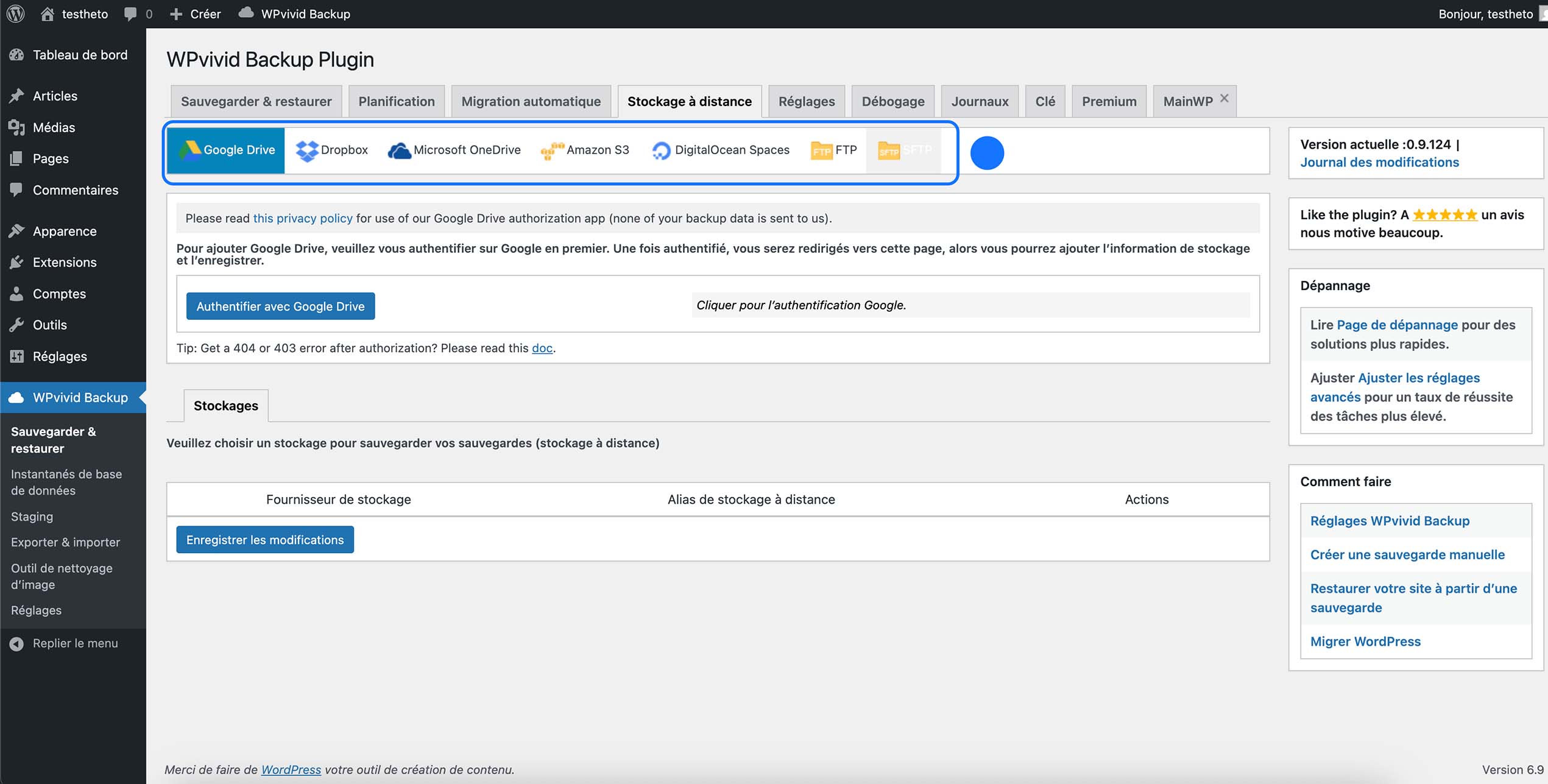The height and width of the screenshot is (784, 1548).
Task: Open the Journaux tab
Action: (x=979, y=101)
